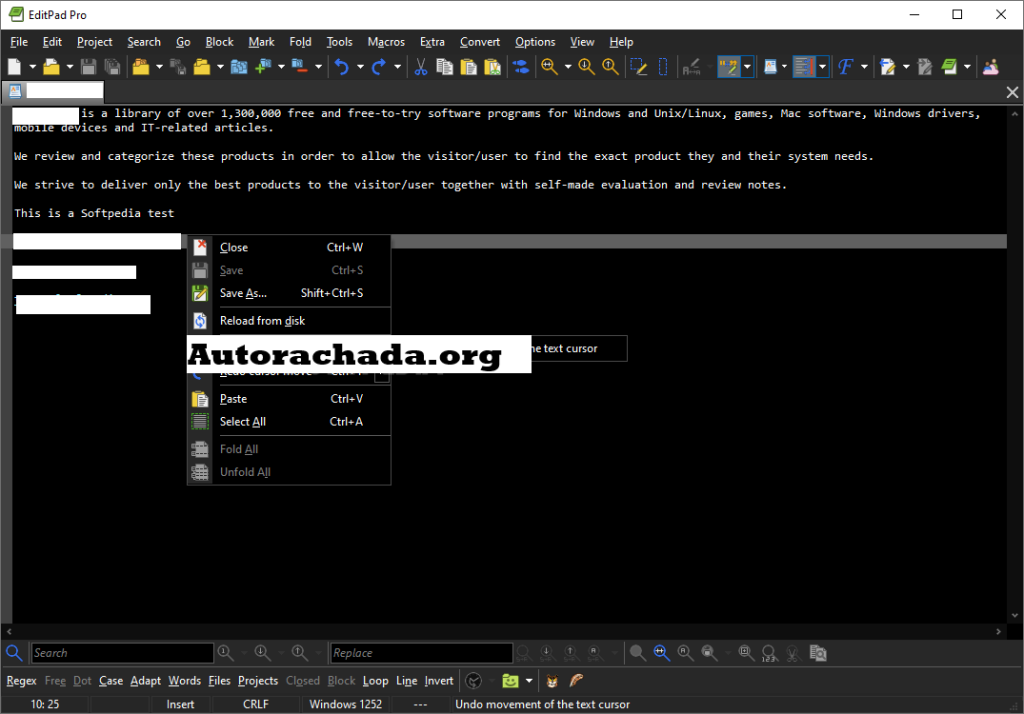Toggle the Case search option
1024x714 pixels.
(x=111, y=681)
